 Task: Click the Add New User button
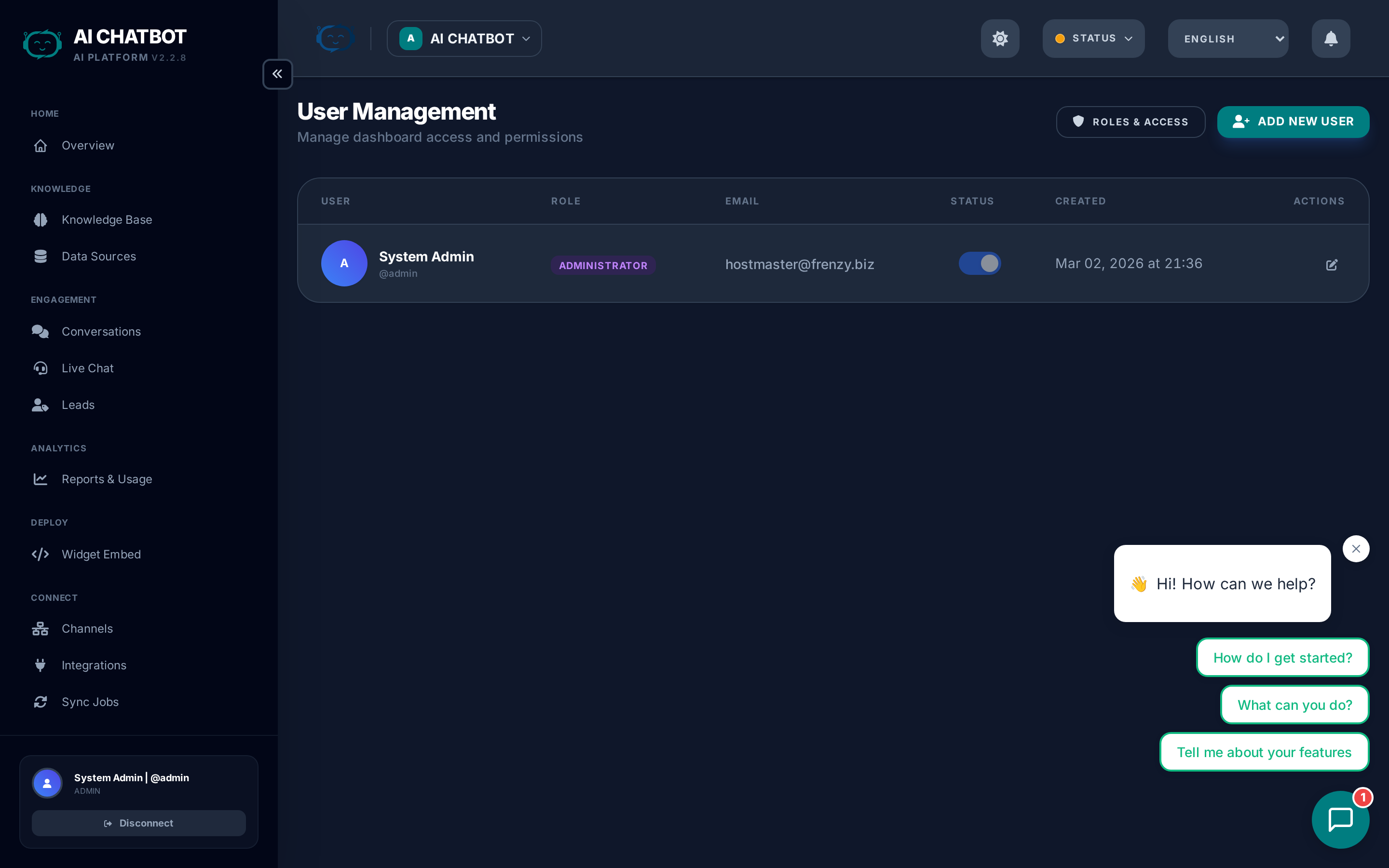pyautogui.click(x=1293, y=122)
